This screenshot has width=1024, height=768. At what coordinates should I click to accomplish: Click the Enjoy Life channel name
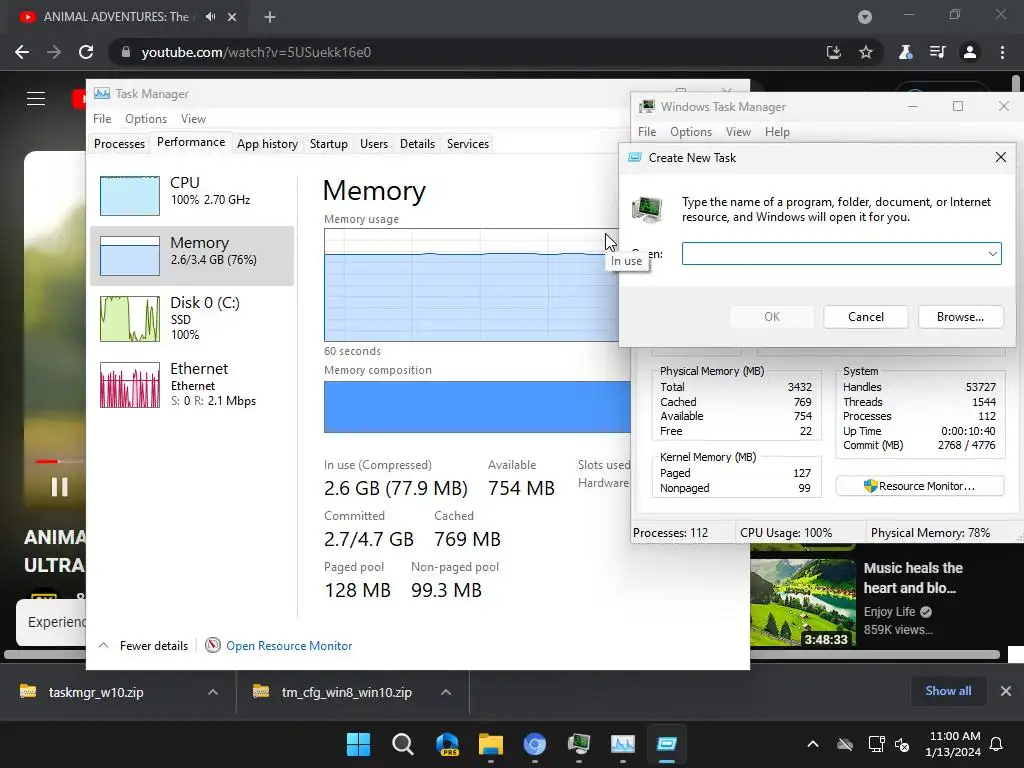[x=889, y=611]
